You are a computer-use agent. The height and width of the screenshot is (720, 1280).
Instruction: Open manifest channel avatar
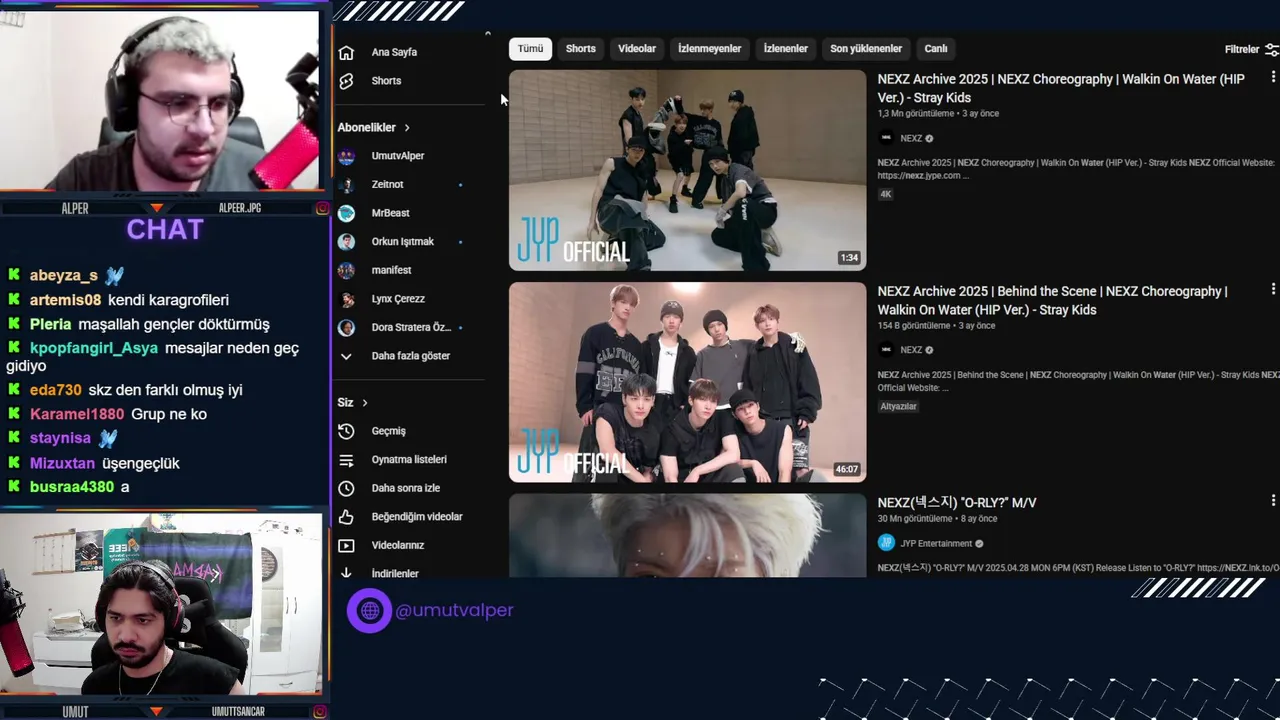tap(346, 270)
